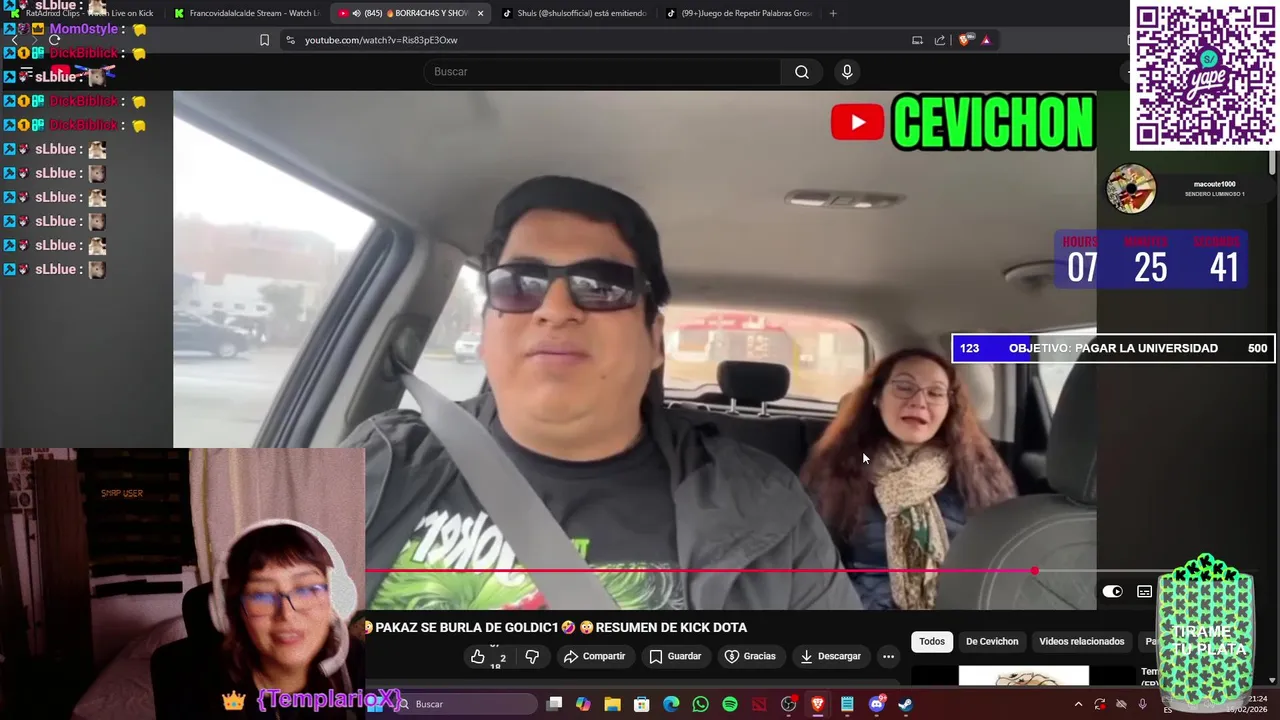Bookmark this page in the address bar

coord(264,40)
